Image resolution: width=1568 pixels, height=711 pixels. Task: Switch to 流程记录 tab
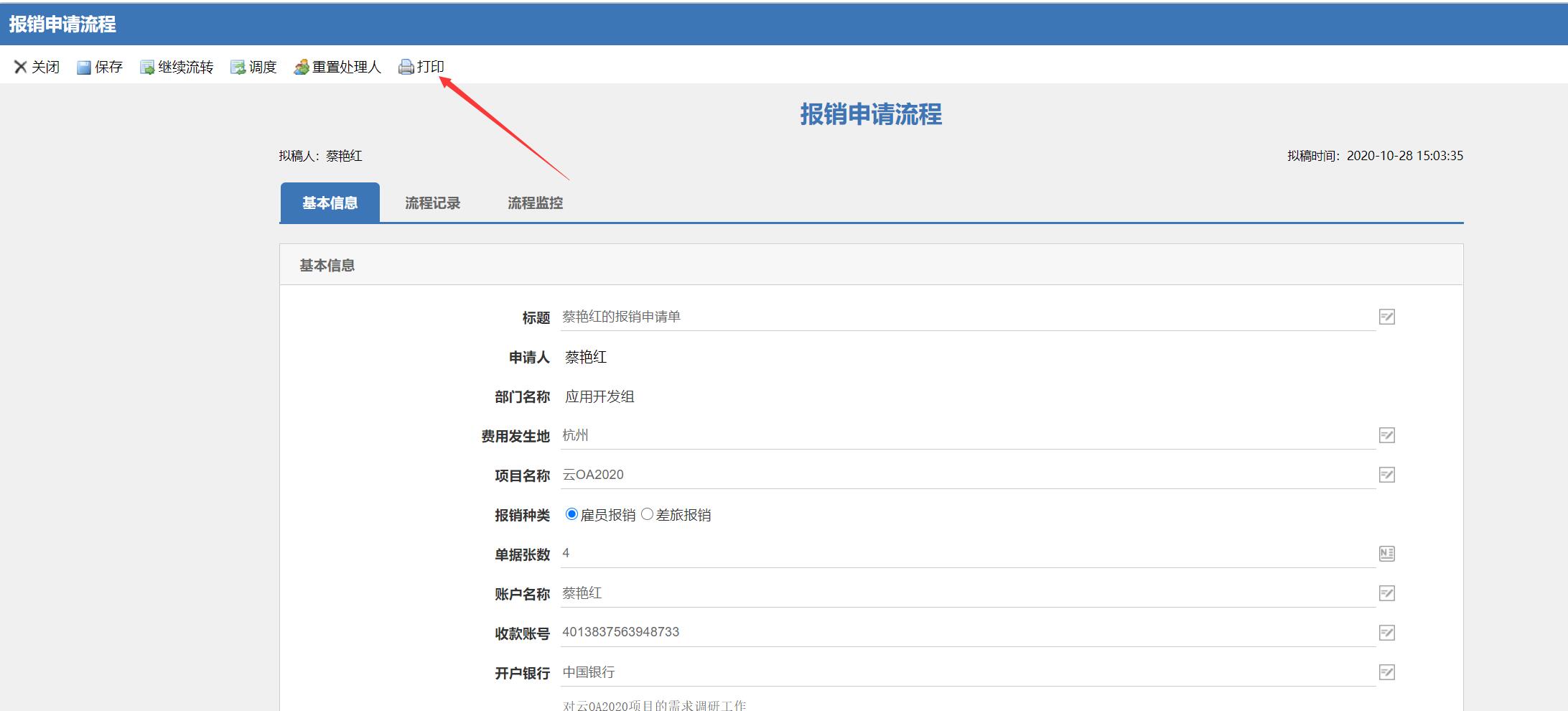432,203
